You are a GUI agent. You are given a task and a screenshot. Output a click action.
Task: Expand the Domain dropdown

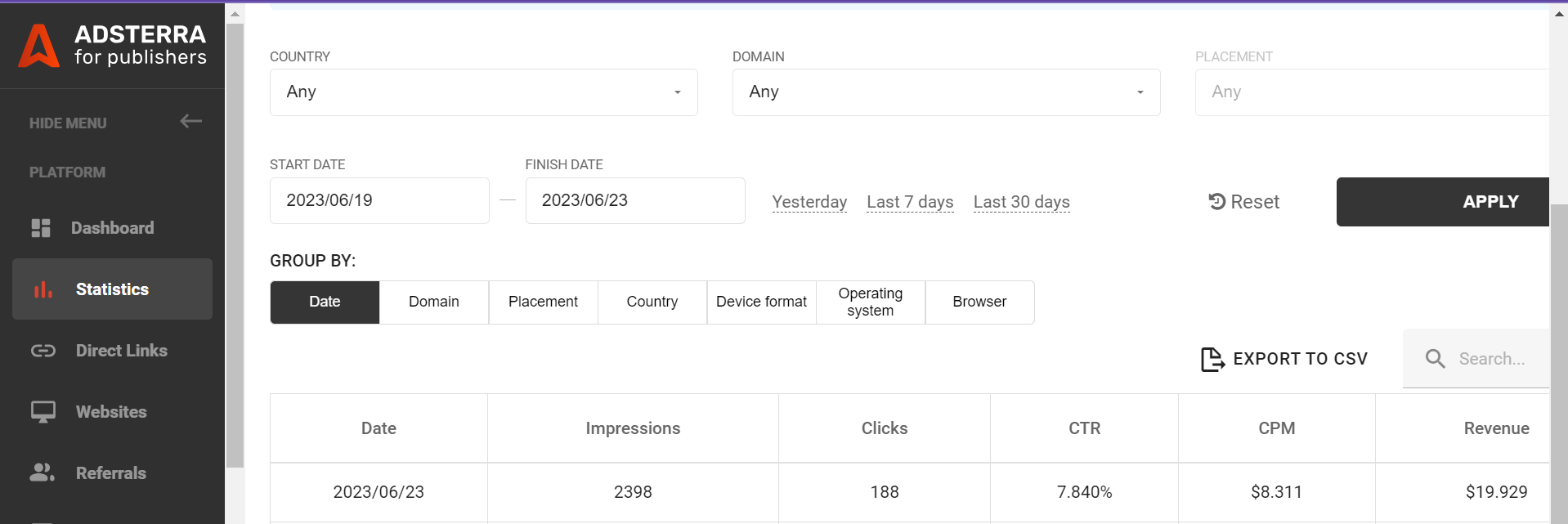(946, 92)
